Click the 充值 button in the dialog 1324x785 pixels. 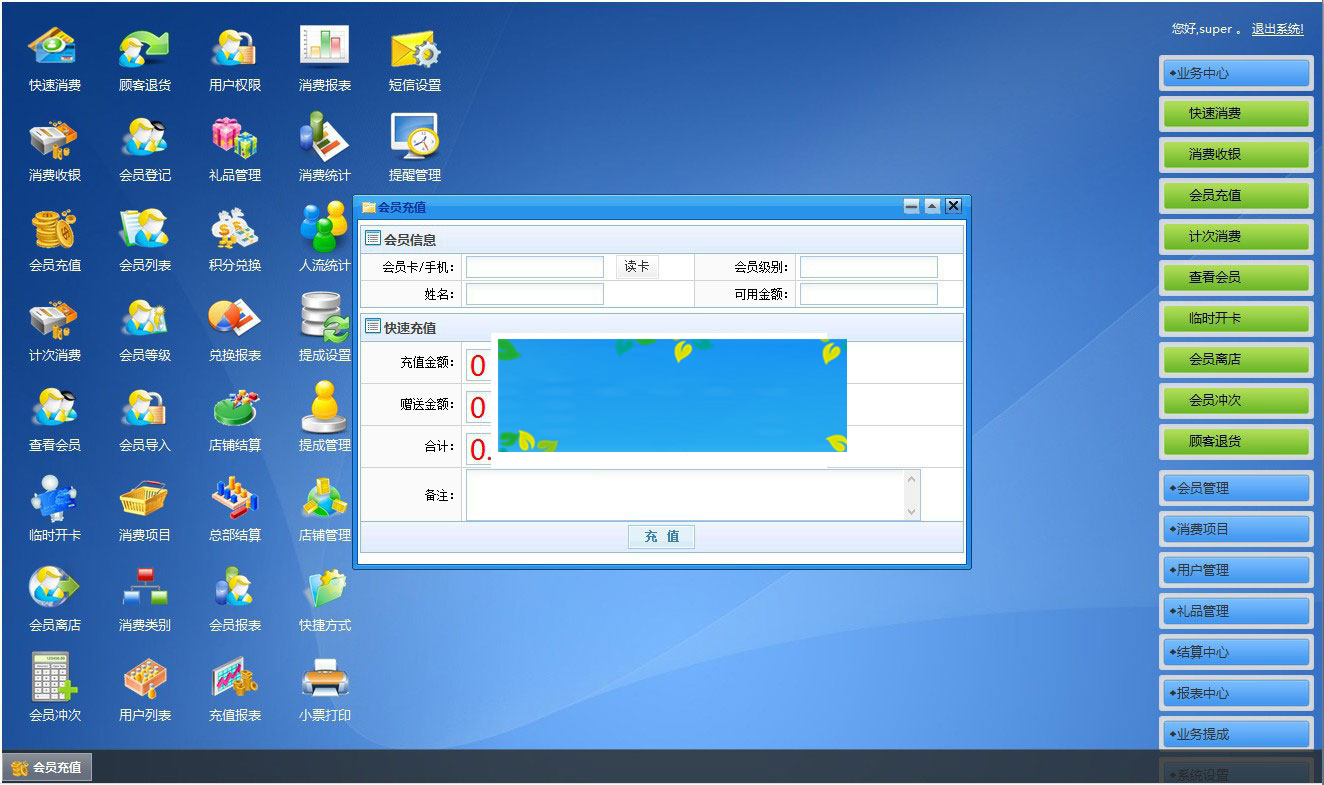coord(661,536)
